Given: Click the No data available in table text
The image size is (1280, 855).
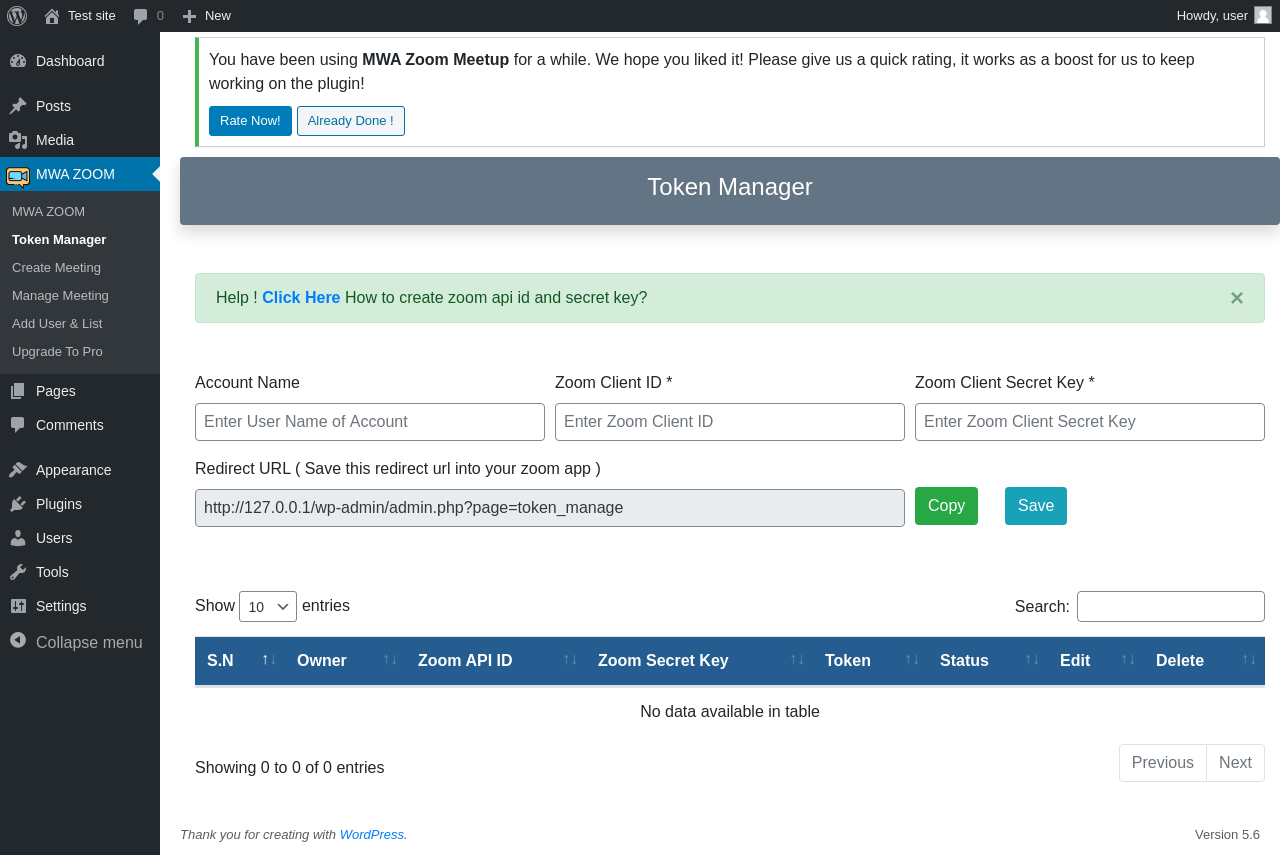Looking at the screenshot, I should pyautogui.click(x=730, y=712).
